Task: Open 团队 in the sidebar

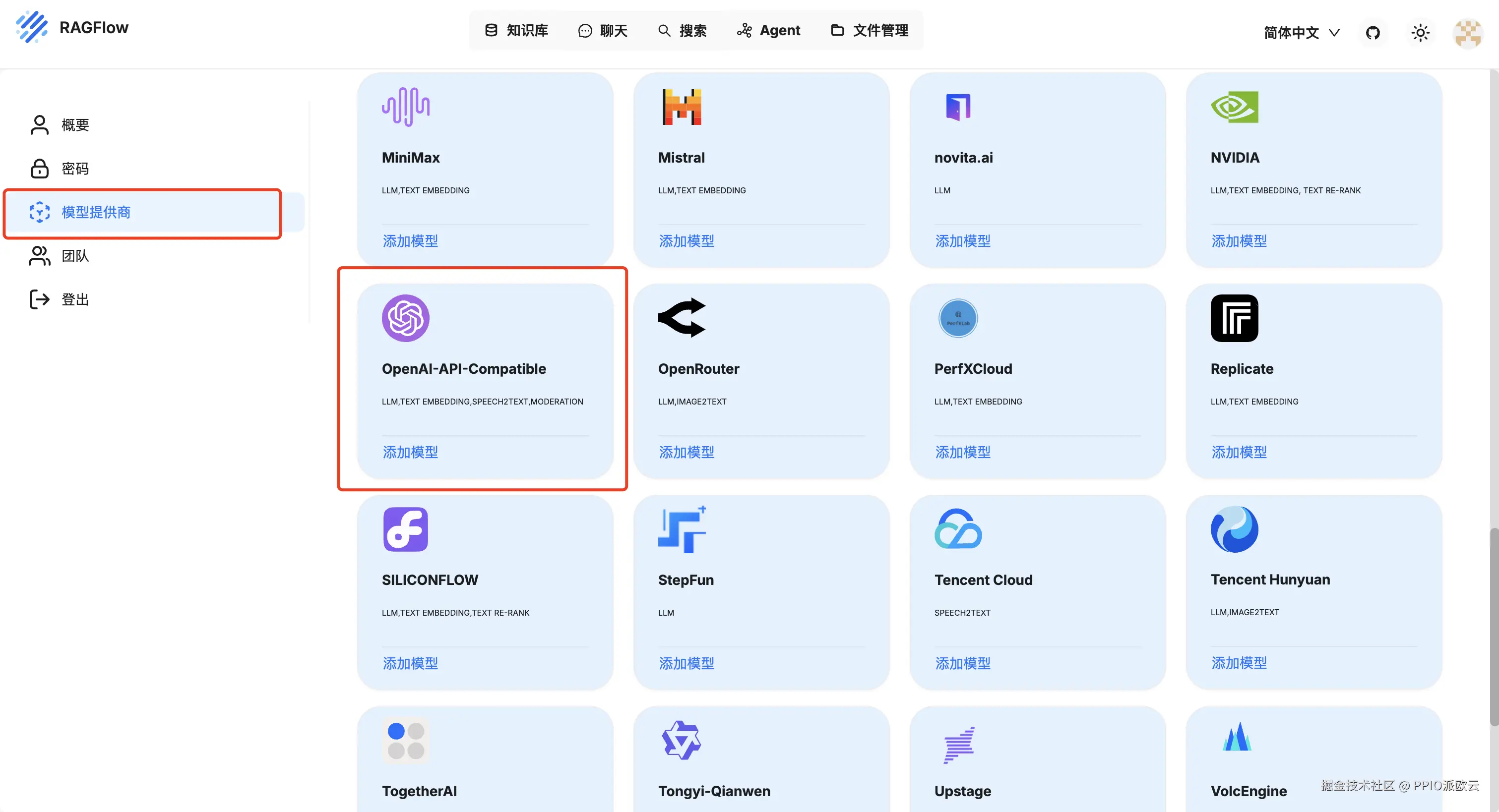Action: pyautogui.click(x=75, y=256)
